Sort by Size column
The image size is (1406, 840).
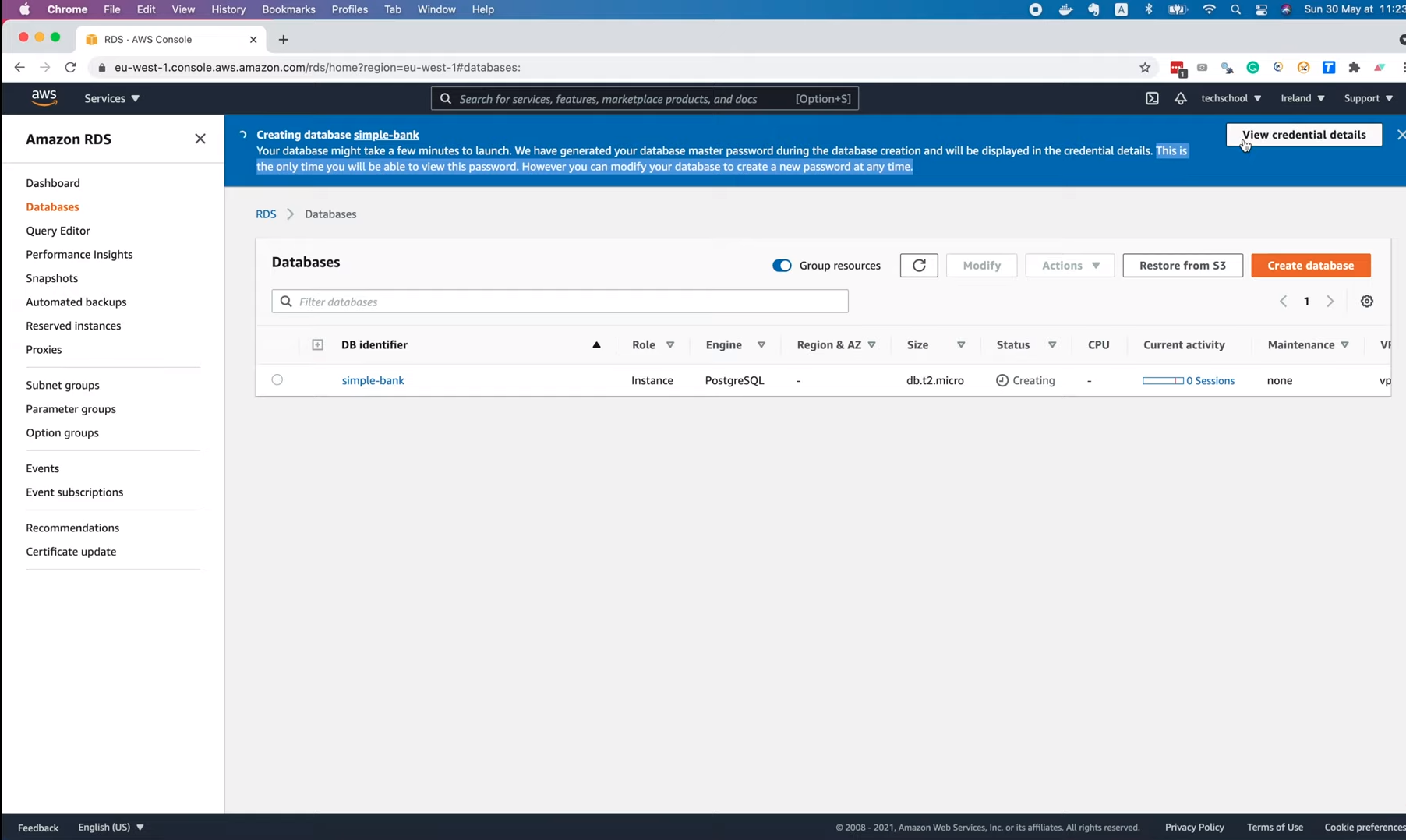pyautogui.click(x=961, y=344)
